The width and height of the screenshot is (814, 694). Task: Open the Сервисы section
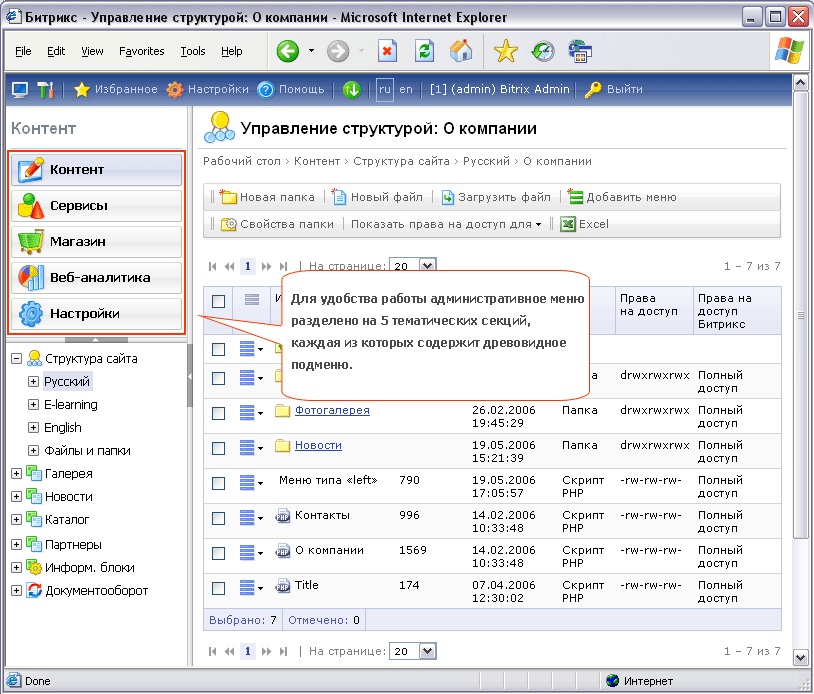tap(97, 206)
